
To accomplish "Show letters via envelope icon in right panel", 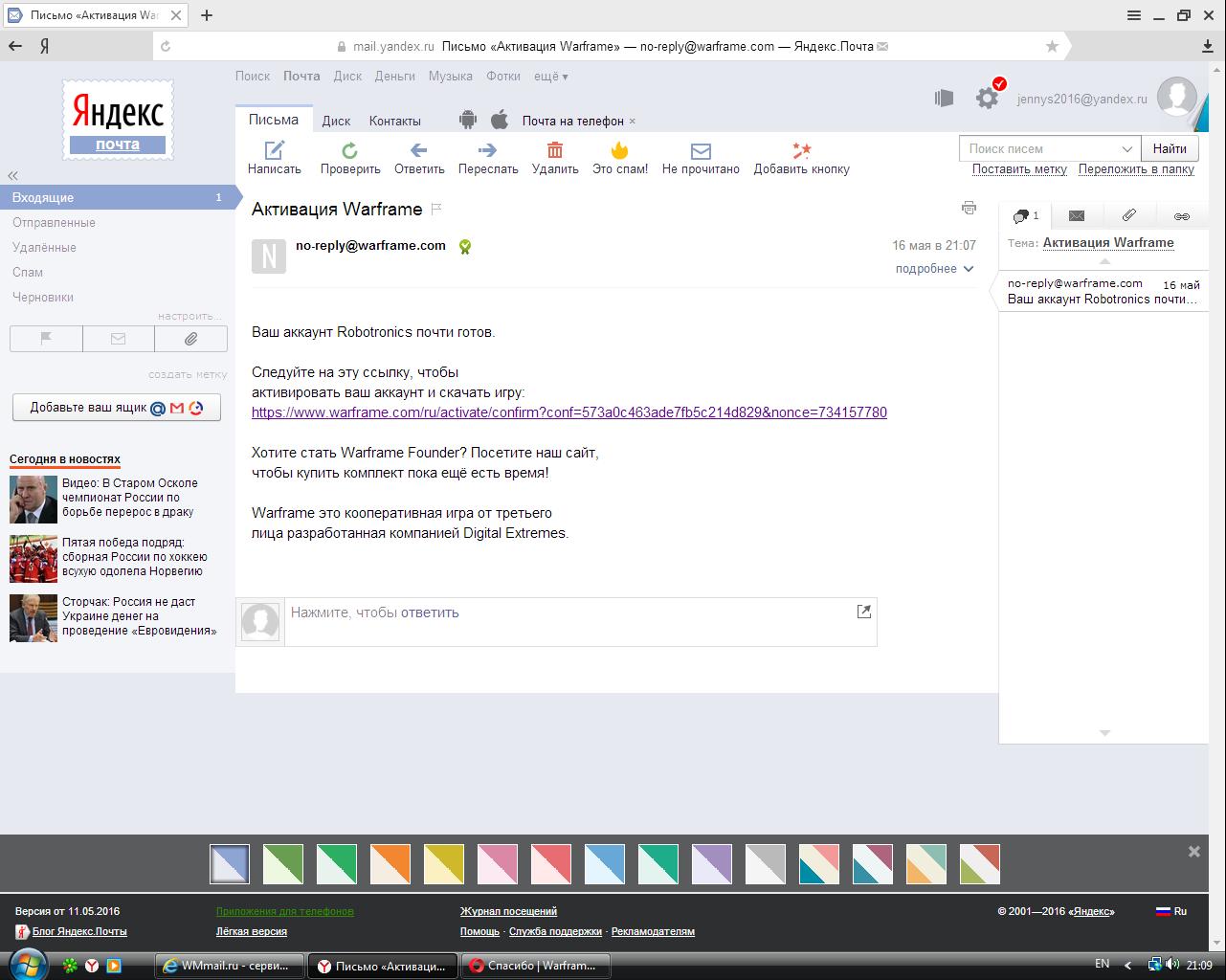I will [x=1077, y=216].
